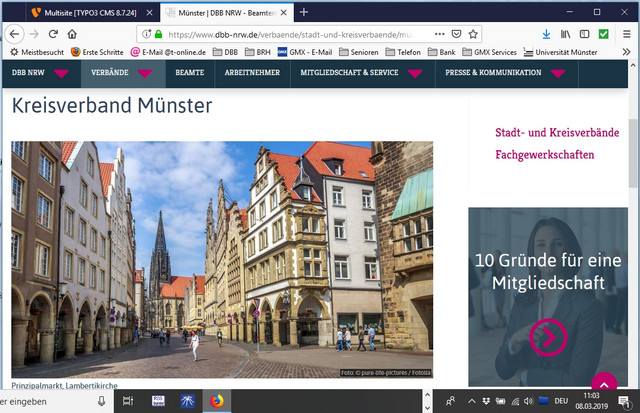
Task: Click the page vertical scrollbar thumb
Action: [x=633, y=153]
